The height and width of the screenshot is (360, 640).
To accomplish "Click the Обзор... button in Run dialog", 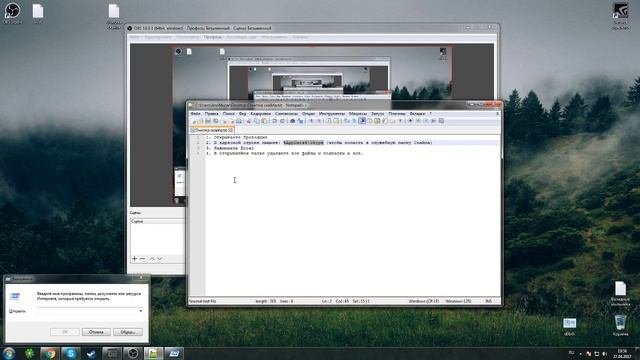I will (x=128, y=332).
